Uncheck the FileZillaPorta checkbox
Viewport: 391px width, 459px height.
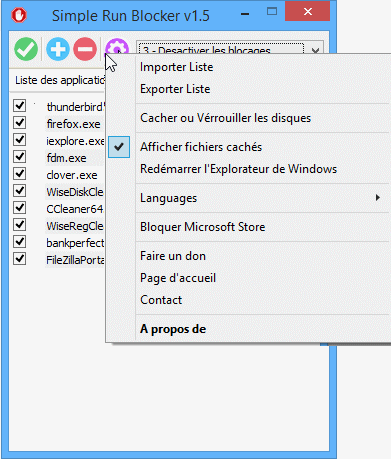19,259
